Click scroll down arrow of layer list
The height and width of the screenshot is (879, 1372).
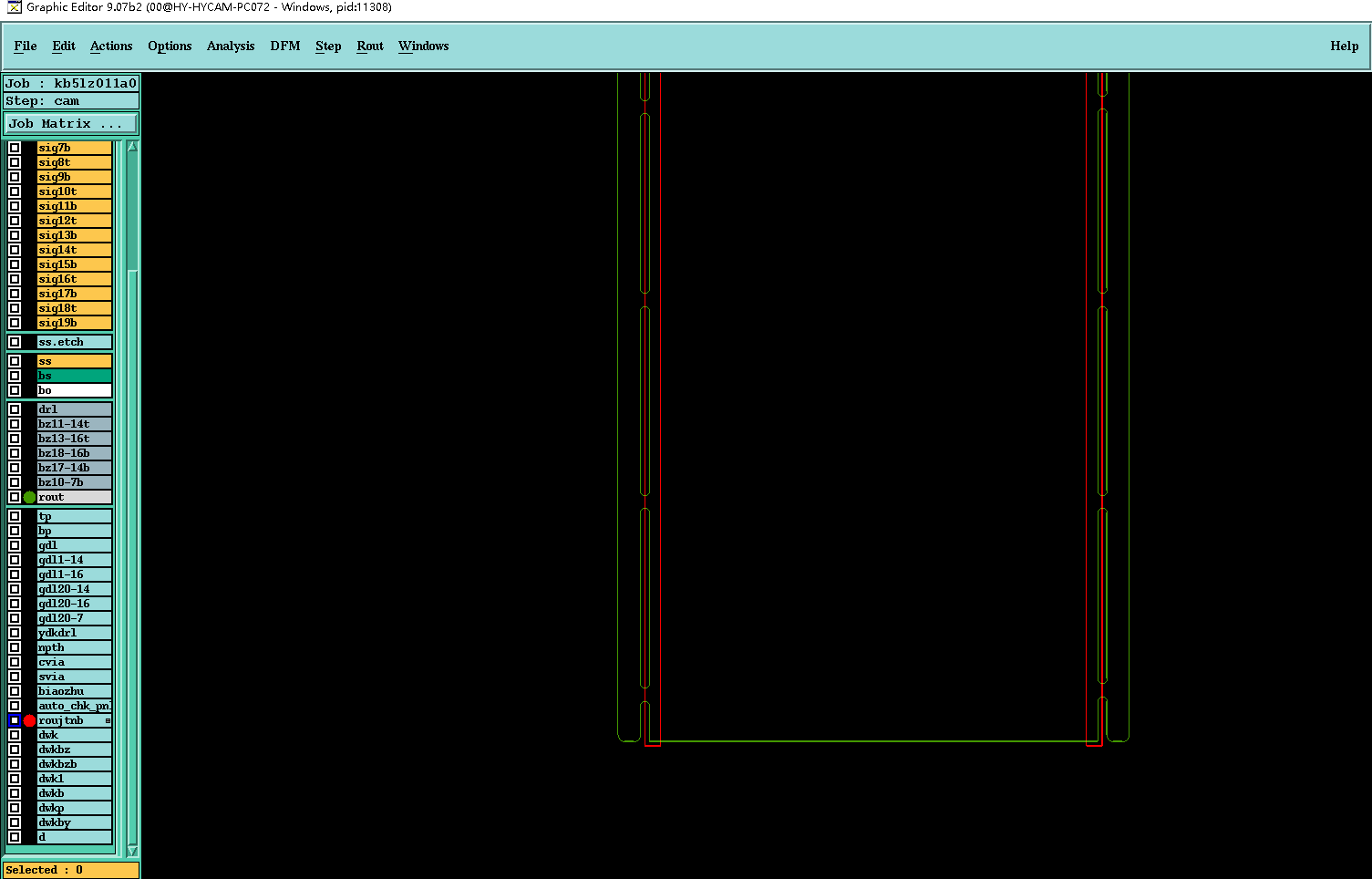click(x=132, y=851)
